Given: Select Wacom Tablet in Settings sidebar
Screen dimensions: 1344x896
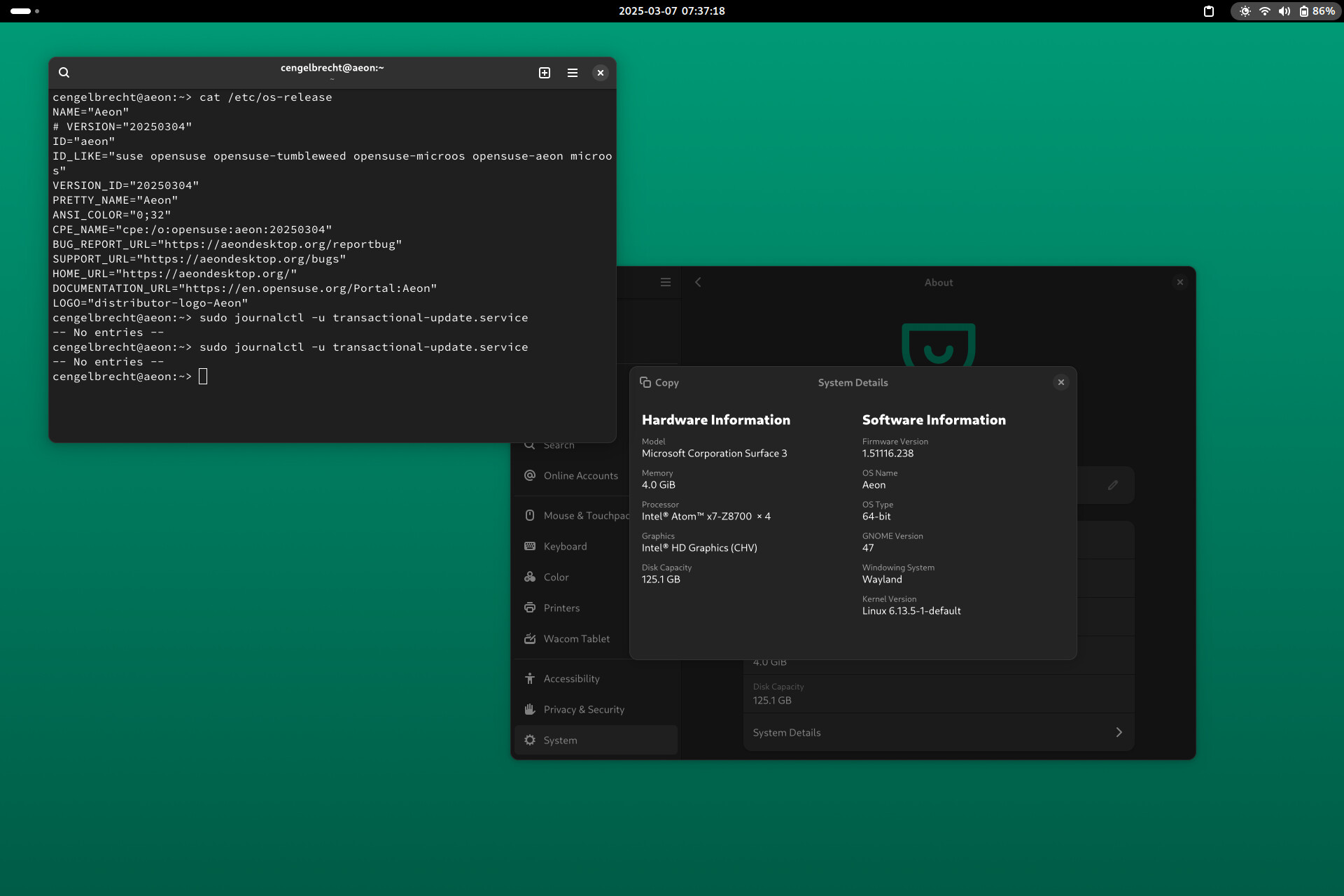Looking at the screenshot, I should [x=573, y=638].
